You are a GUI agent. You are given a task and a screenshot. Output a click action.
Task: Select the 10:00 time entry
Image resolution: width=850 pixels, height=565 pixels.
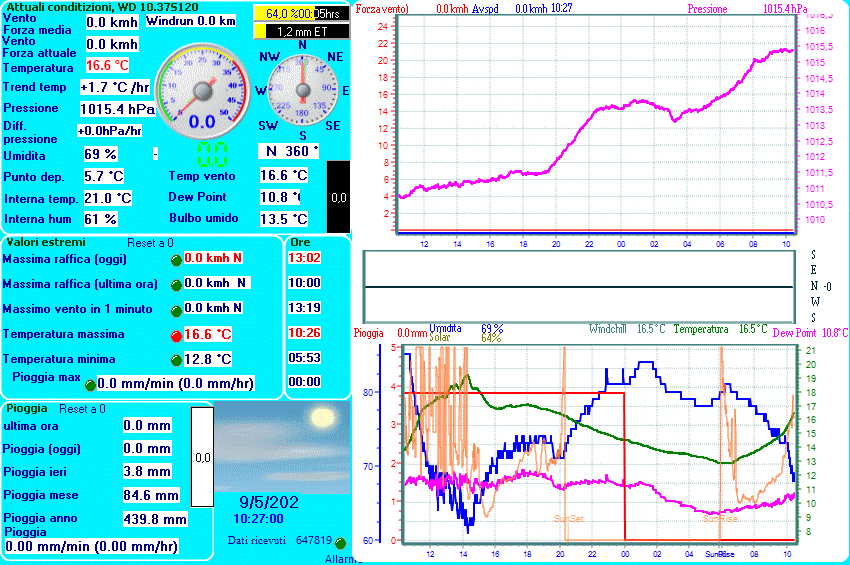click(x=304, y=282)
